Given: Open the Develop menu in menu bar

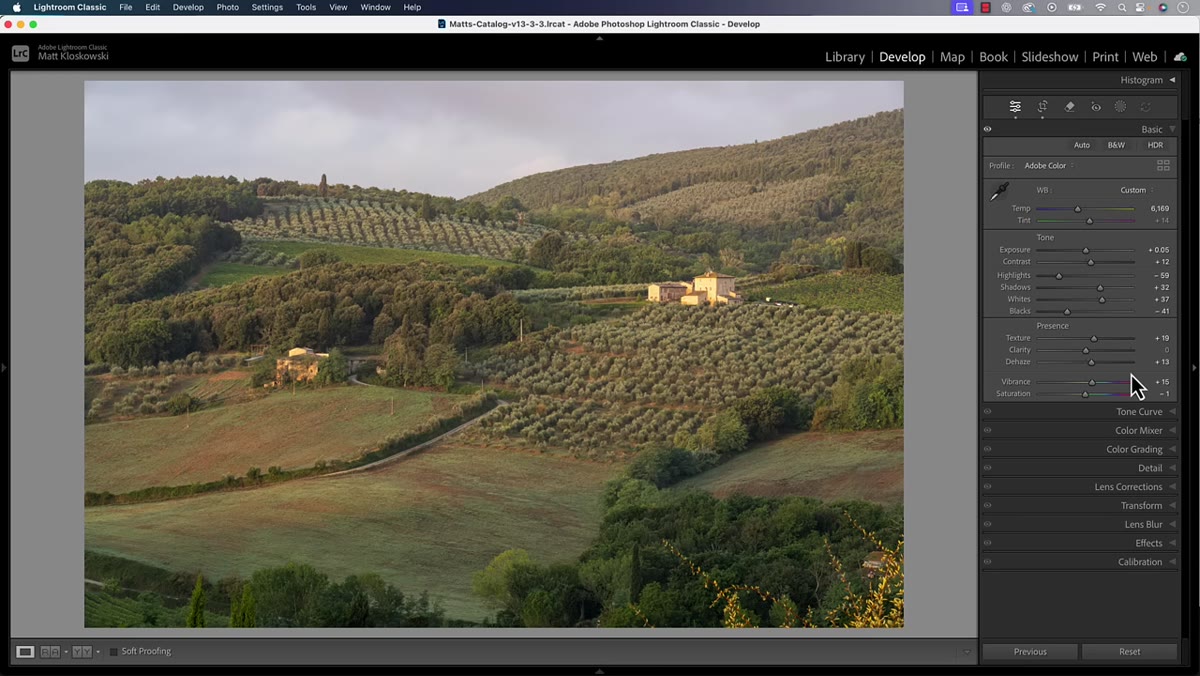Looking at the screenshot, I should click(188, 7).
